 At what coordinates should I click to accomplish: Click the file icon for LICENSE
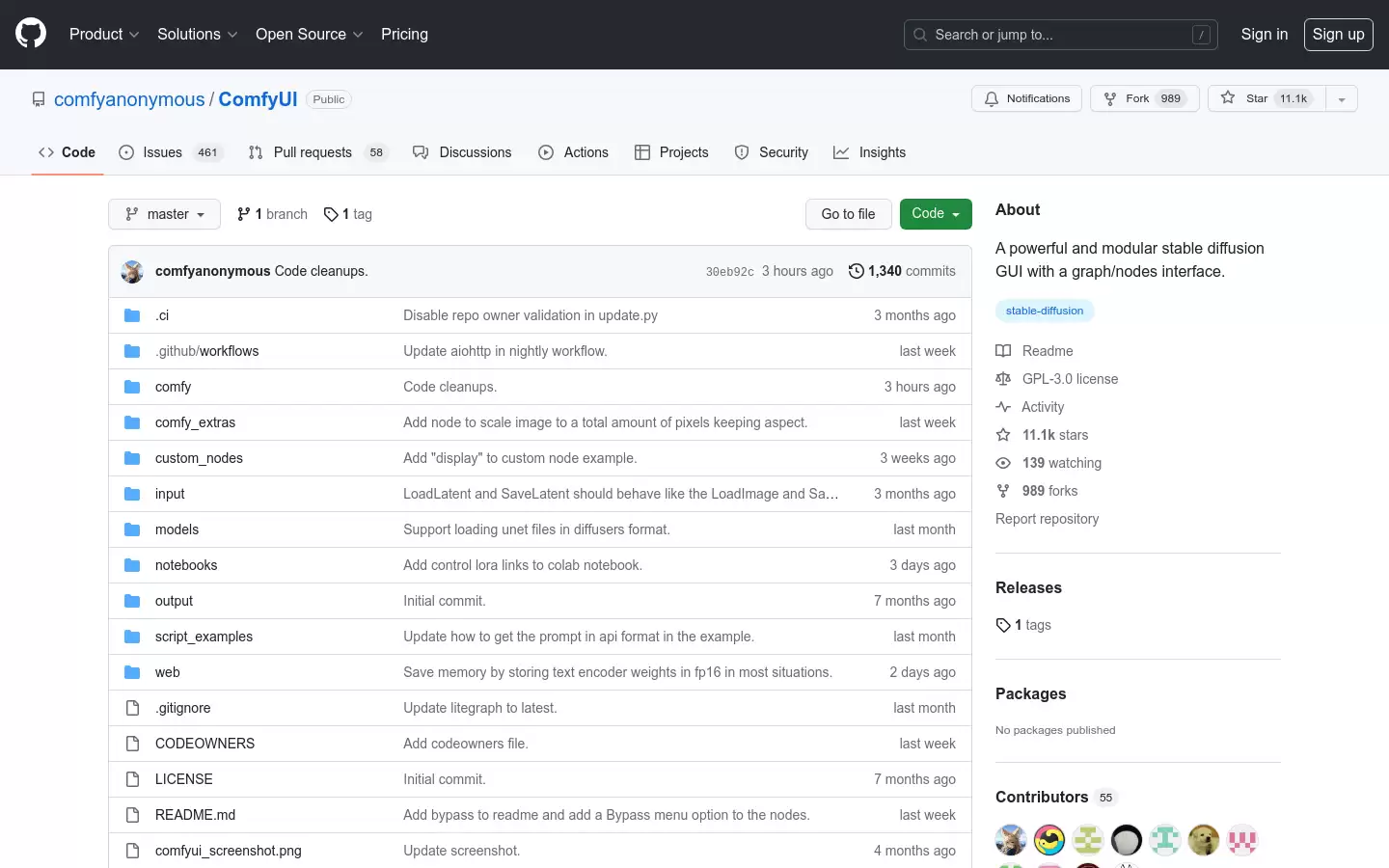[x=132, y=779]
